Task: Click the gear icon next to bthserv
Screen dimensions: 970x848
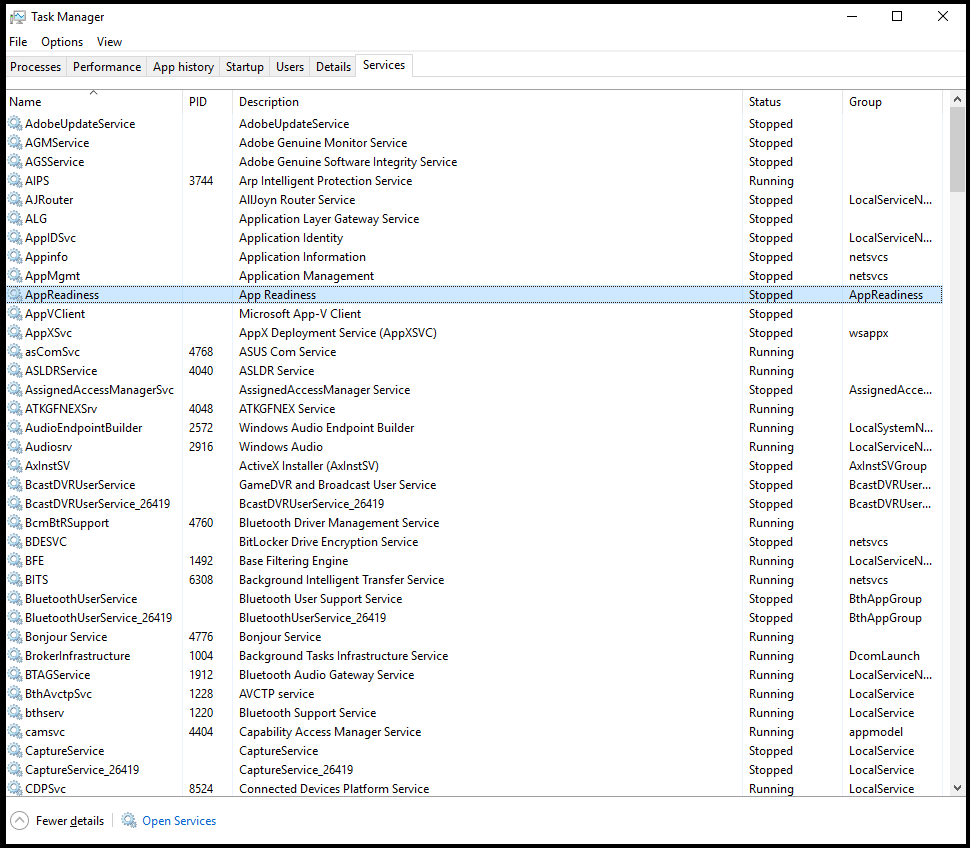Action: click(14, 712)
